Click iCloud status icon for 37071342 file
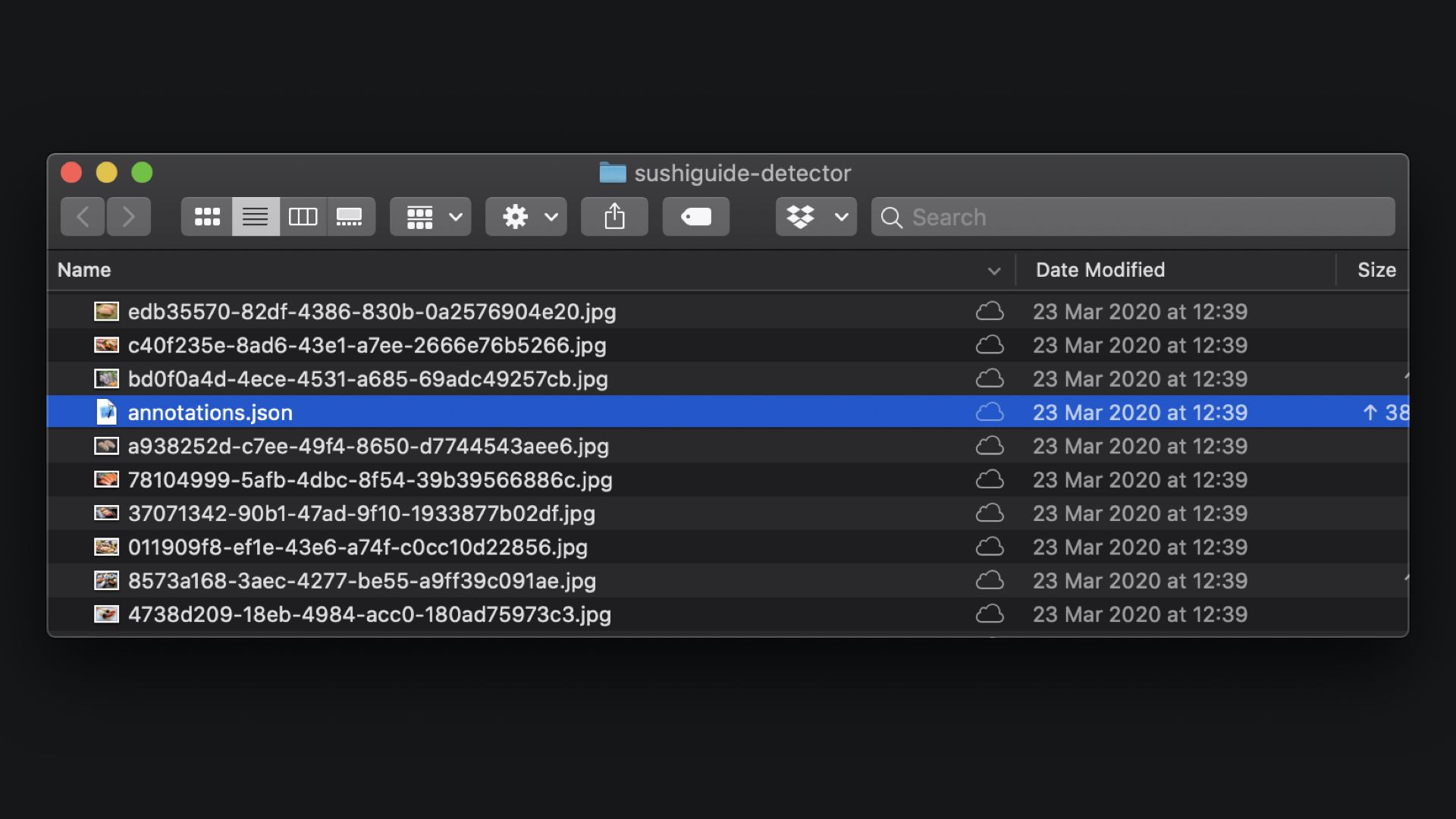Screen dimensions: 1456x819 point(990,513)
